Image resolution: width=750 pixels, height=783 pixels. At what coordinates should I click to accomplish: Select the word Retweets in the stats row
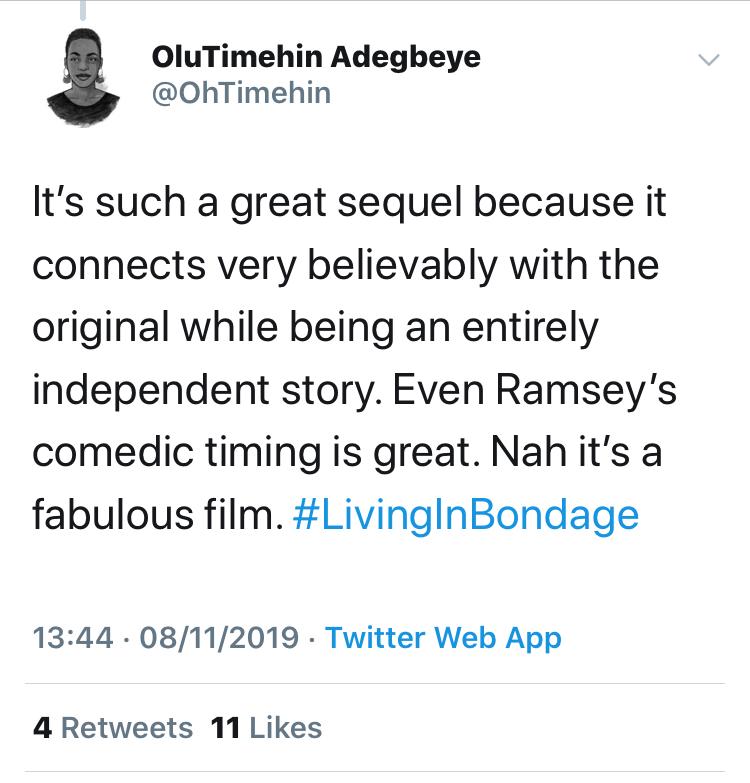(x=127, y=727)
